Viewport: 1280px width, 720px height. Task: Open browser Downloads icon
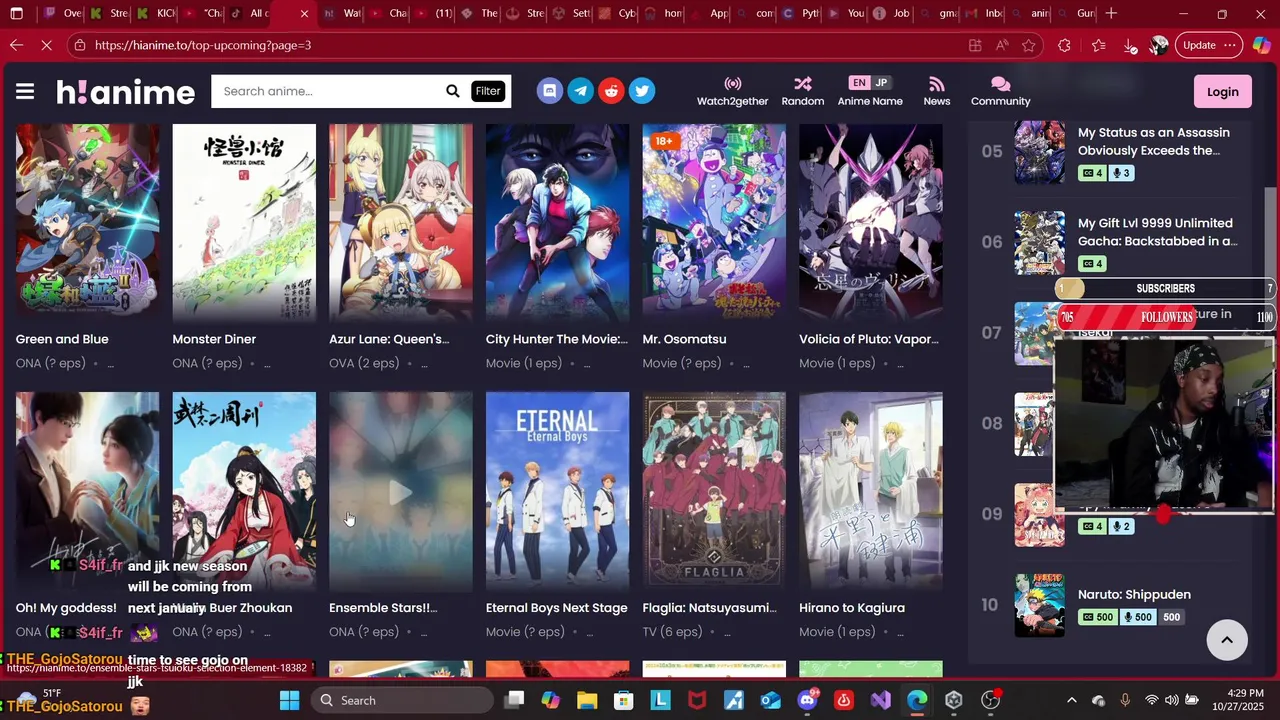tap(1130, 45)
